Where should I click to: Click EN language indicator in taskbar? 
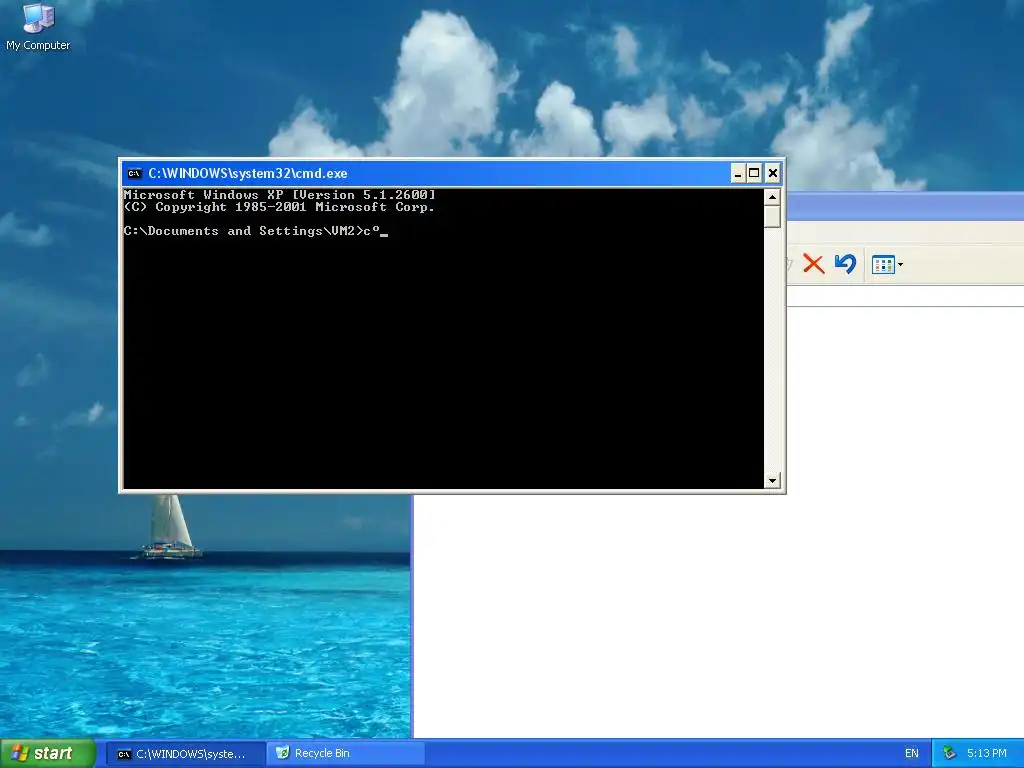click(912, 754)
